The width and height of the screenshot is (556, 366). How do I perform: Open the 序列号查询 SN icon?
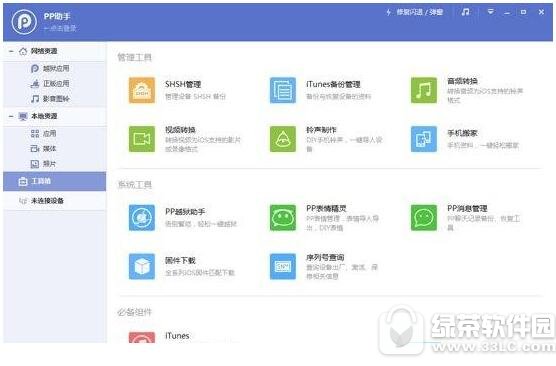pyautogui.click(x=283, y=266)
